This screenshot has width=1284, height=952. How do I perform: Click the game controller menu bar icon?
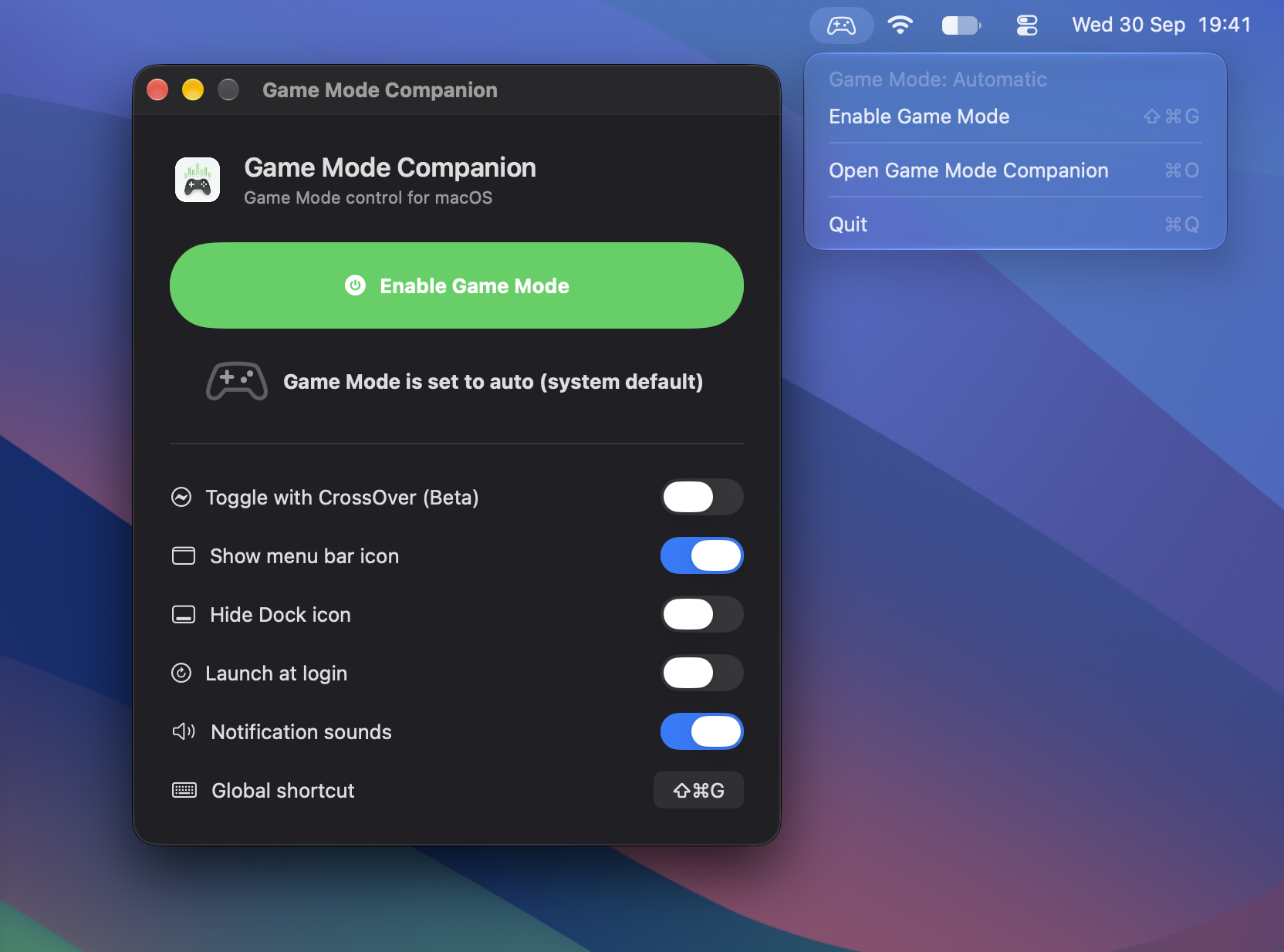(841, 25)
